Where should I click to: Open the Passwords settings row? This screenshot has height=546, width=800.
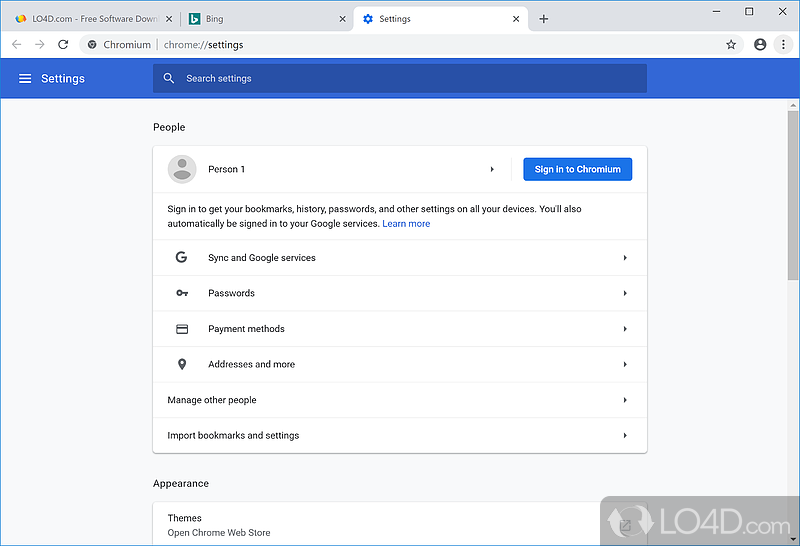(x=400, y=293)
